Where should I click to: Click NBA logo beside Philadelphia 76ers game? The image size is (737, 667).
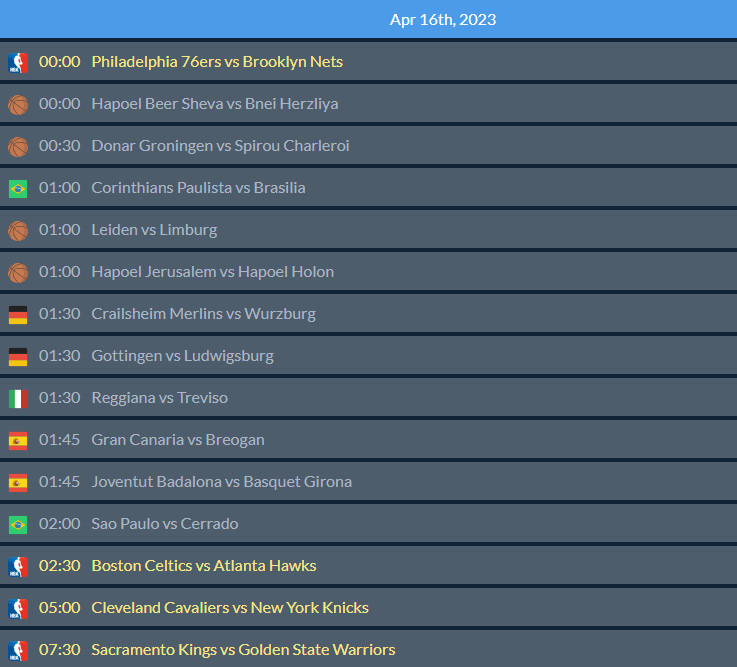pos(18,63)
